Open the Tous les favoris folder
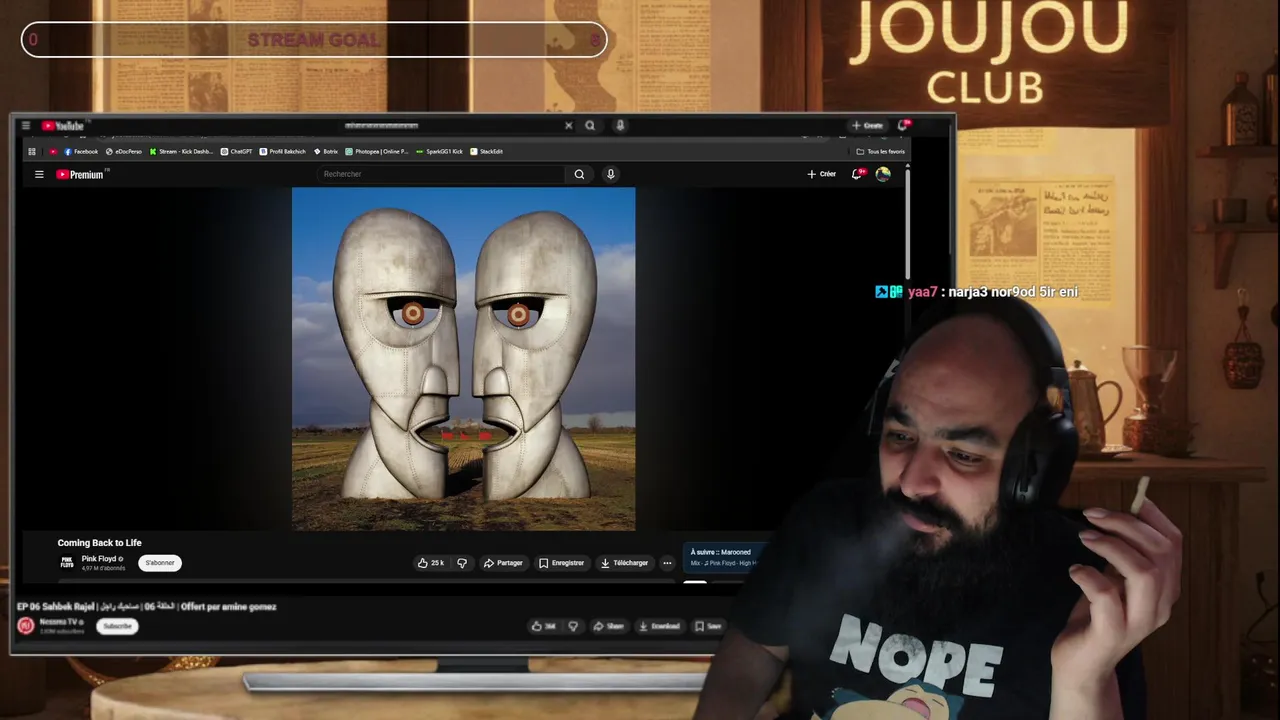Image resolution: width=1280 pixels, height=720 pixels. 881,152
